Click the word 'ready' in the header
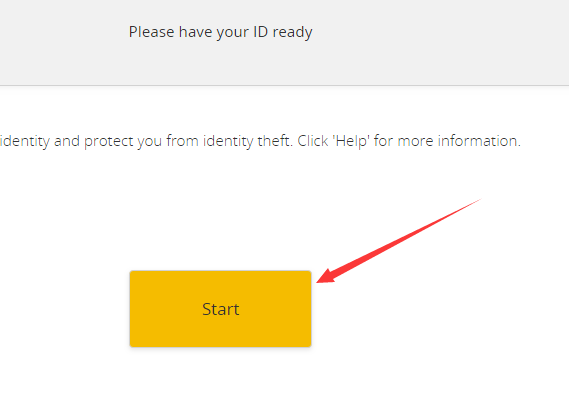Image resolution: width=569 pixels, height=395 pixels. (x=292, y=33)
